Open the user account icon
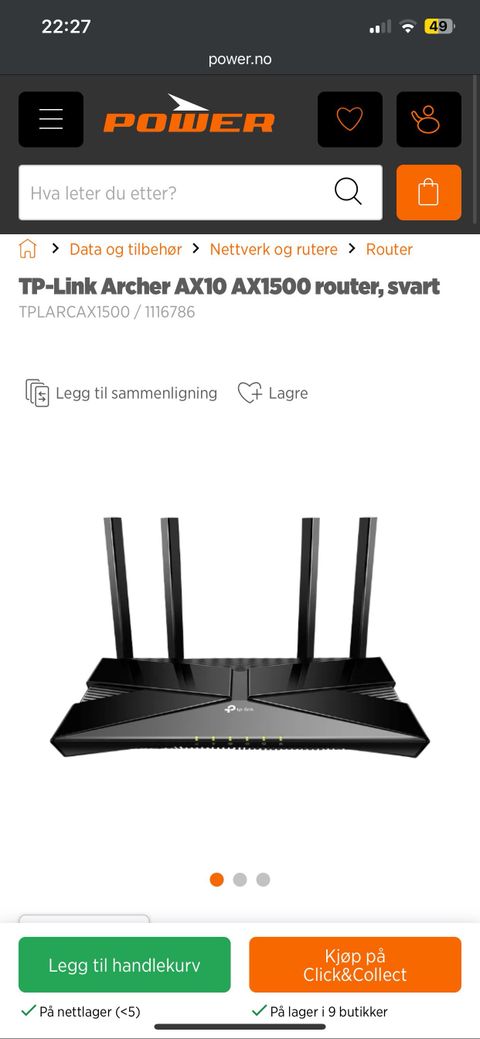 click(429, 119)
